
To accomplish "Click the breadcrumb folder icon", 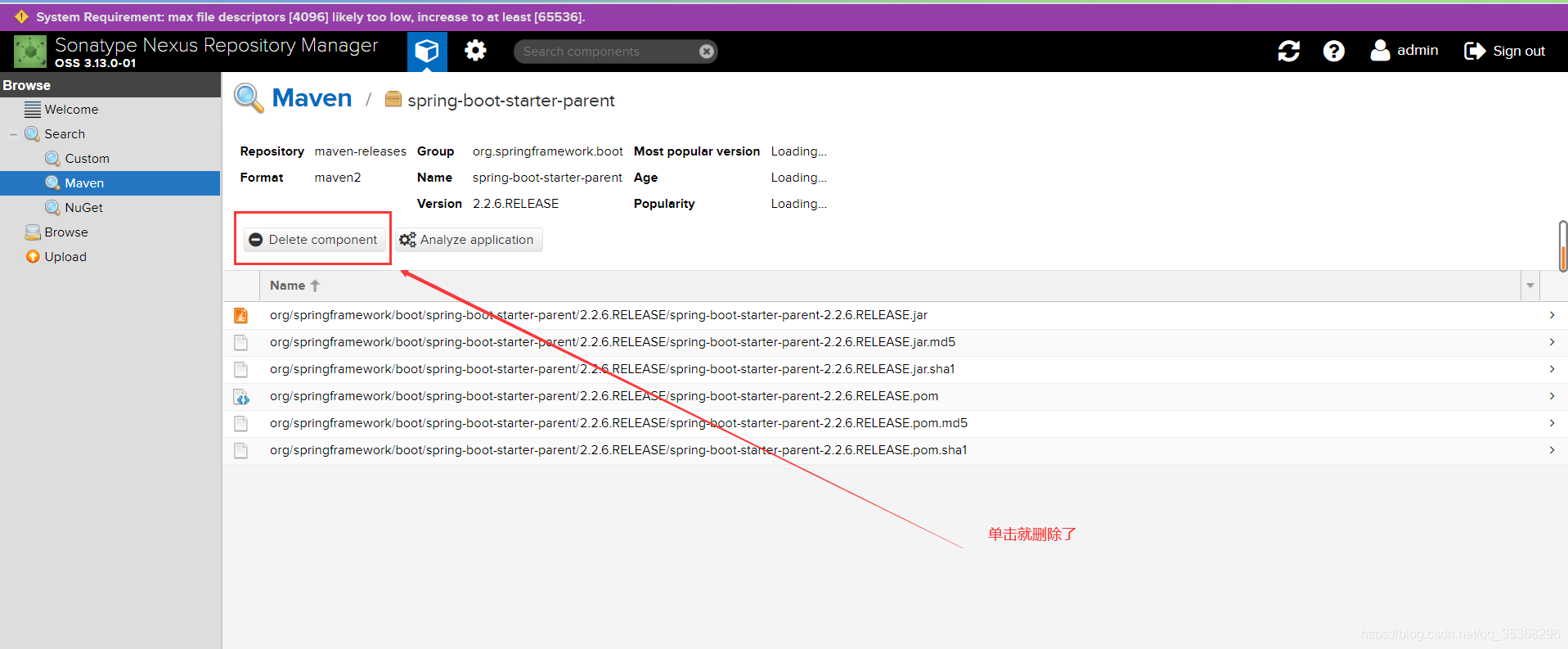I will pyautogui.click(x=393, y=99).
